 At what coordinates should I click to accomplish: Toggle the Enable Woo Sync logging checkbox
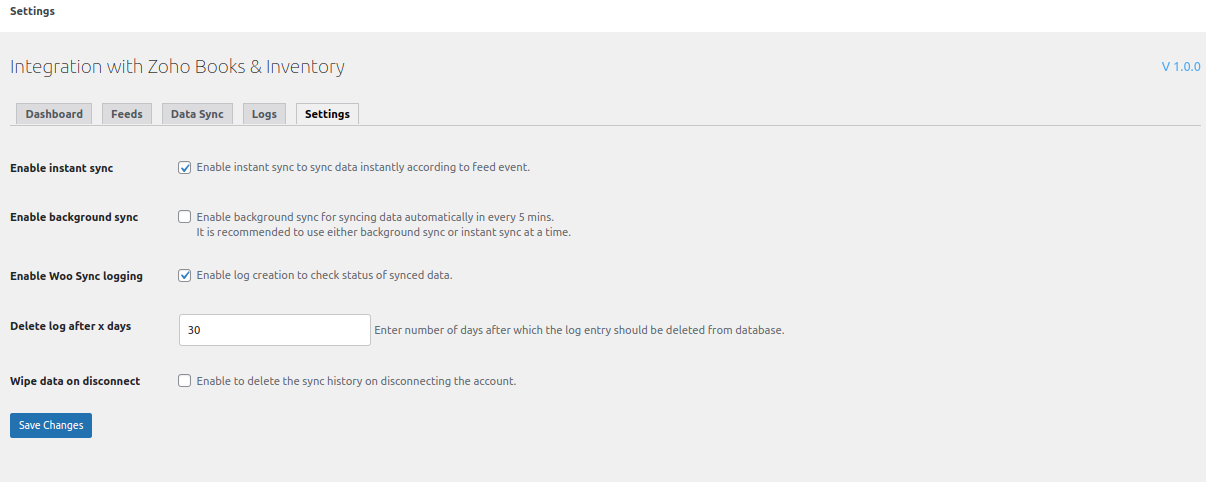click(185, 275)
